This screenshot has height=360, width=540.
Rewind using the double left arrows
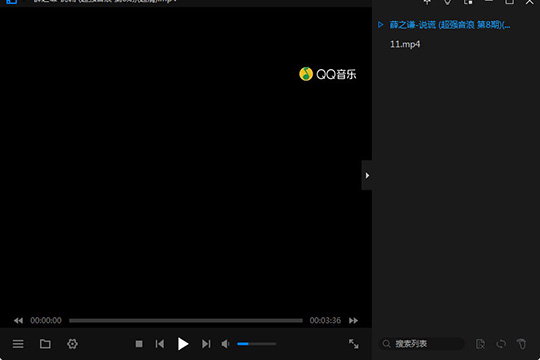coord(18,321)
